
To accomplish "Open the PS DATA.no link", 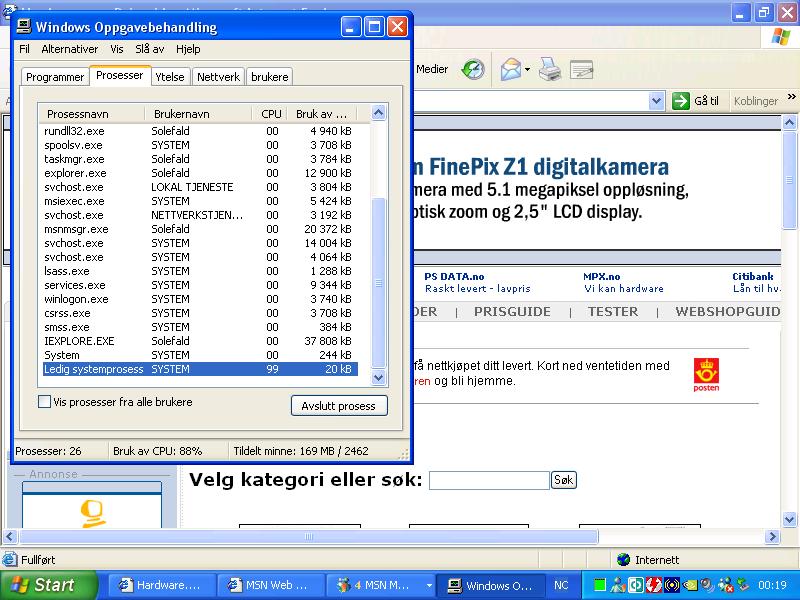I will [454, 277].
